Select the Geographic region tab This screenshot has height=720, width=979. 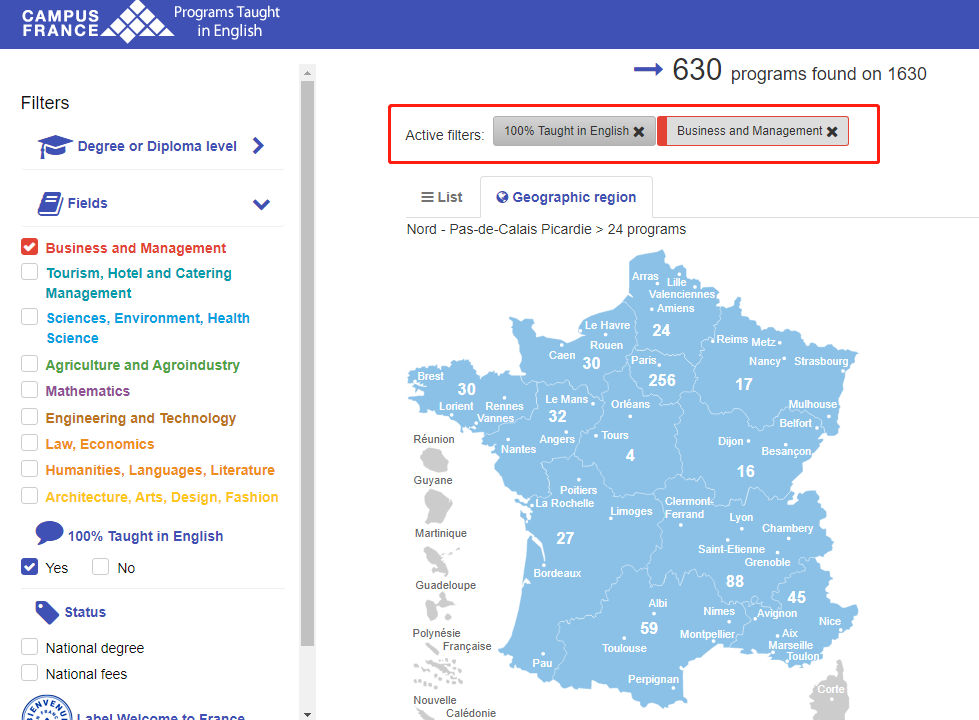(566, 197)
